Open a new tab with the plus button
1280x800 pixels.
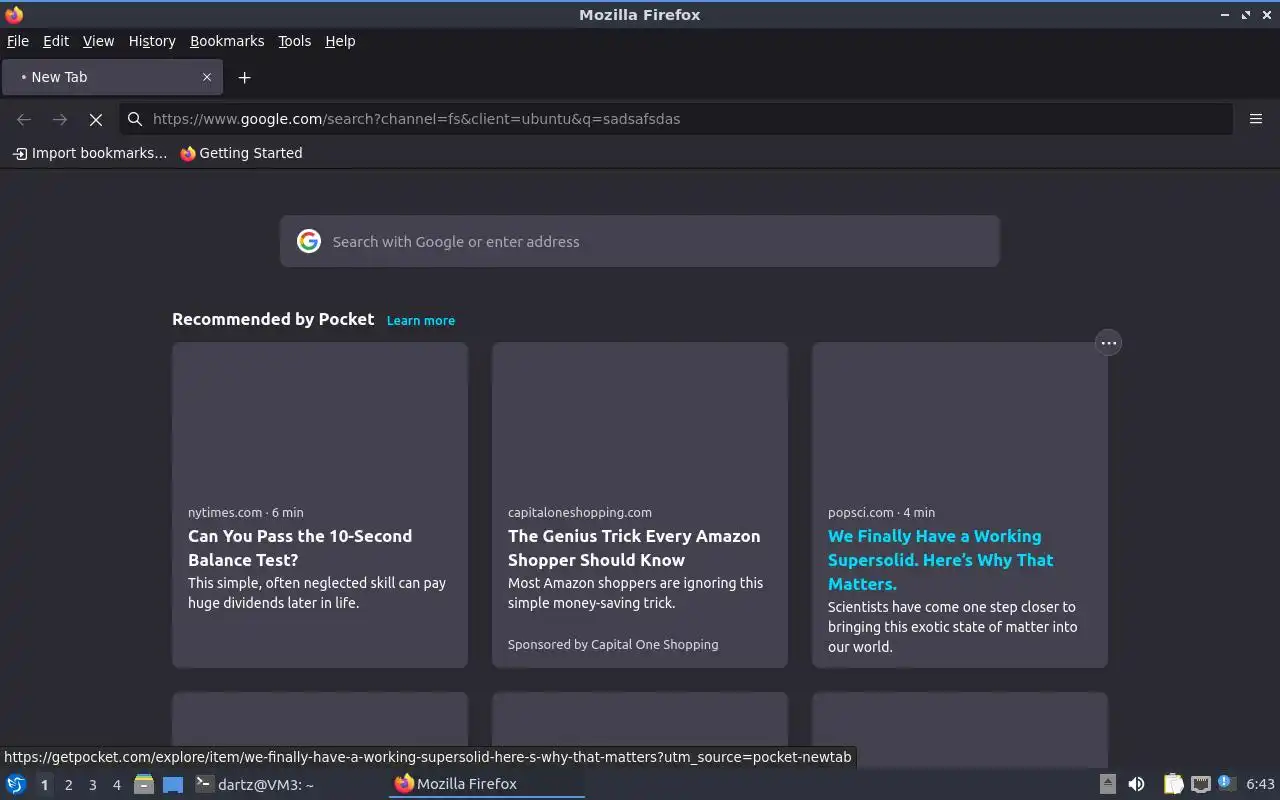(244, 77)
